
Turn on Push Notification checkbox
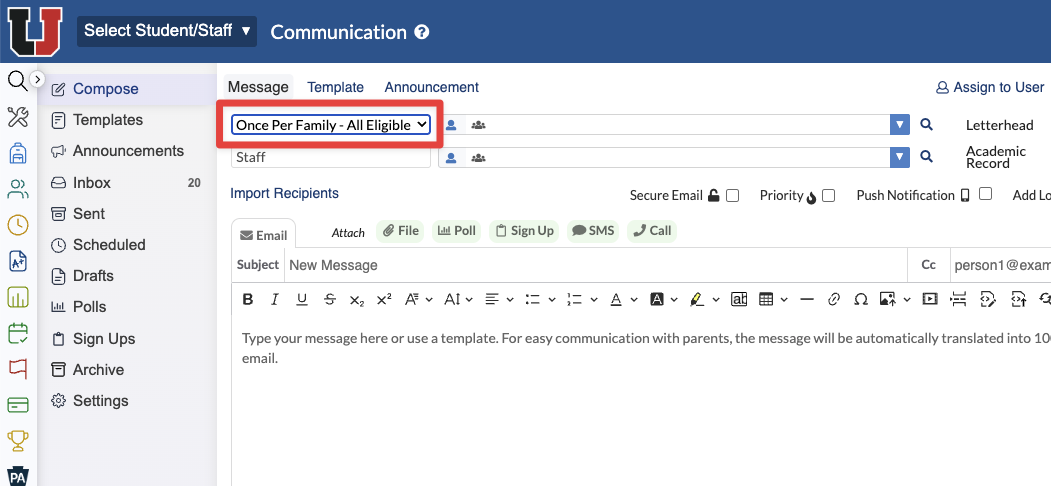tap(985, 194)
